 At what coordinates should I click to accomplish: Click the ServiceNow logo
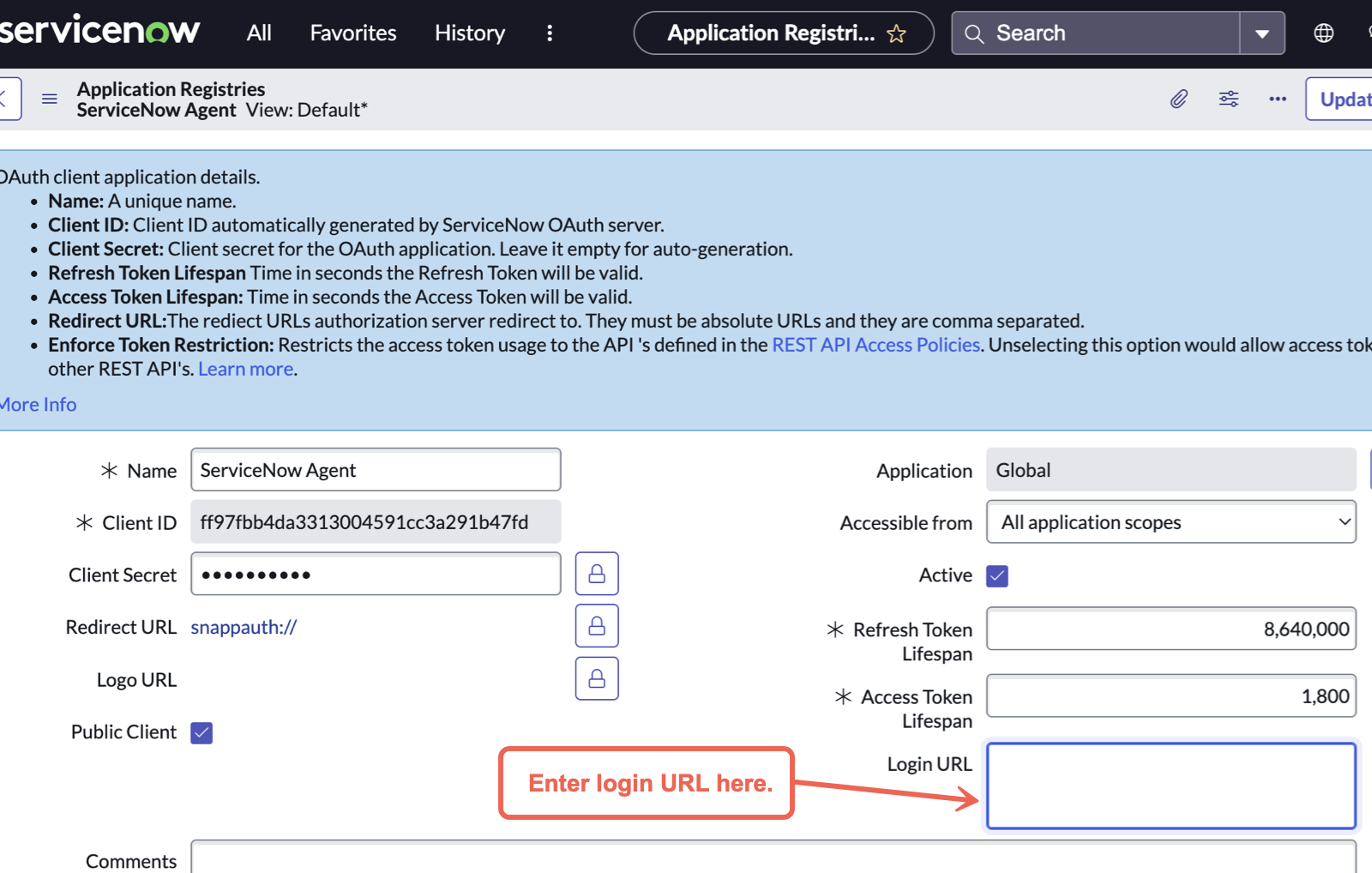pyautogui.click(x=99, y=31)
